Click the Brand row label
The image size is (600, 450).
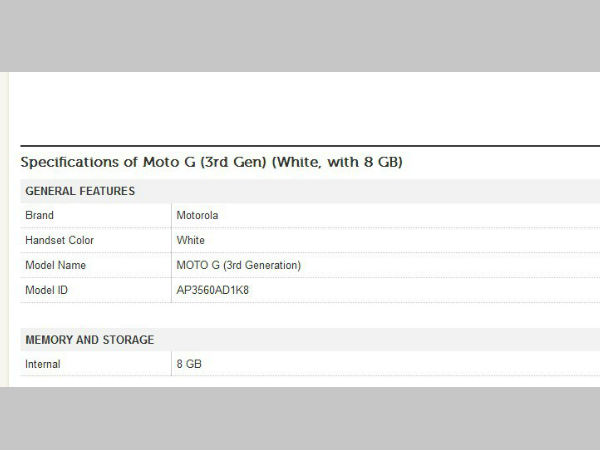pyautogui.click(x=40, y=215)
